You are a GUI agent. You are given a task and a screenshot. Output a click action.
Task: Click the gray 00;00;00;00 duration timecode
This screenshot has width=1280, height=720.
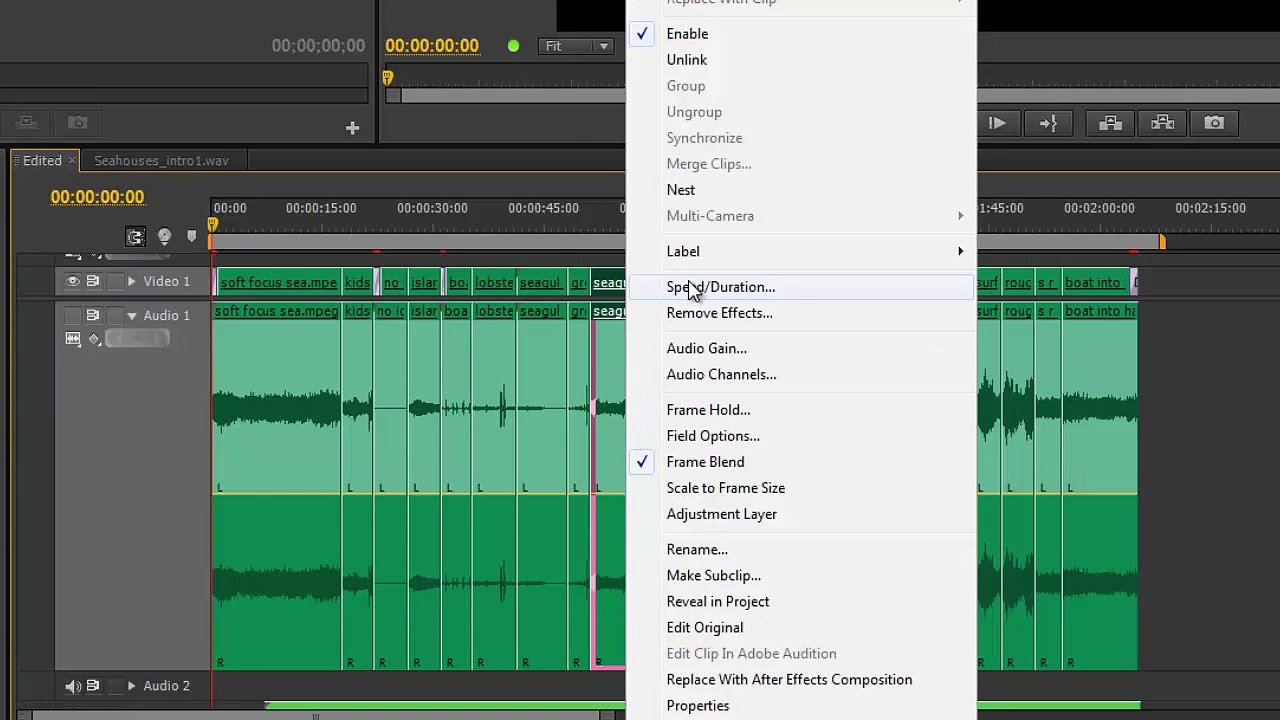318,46
